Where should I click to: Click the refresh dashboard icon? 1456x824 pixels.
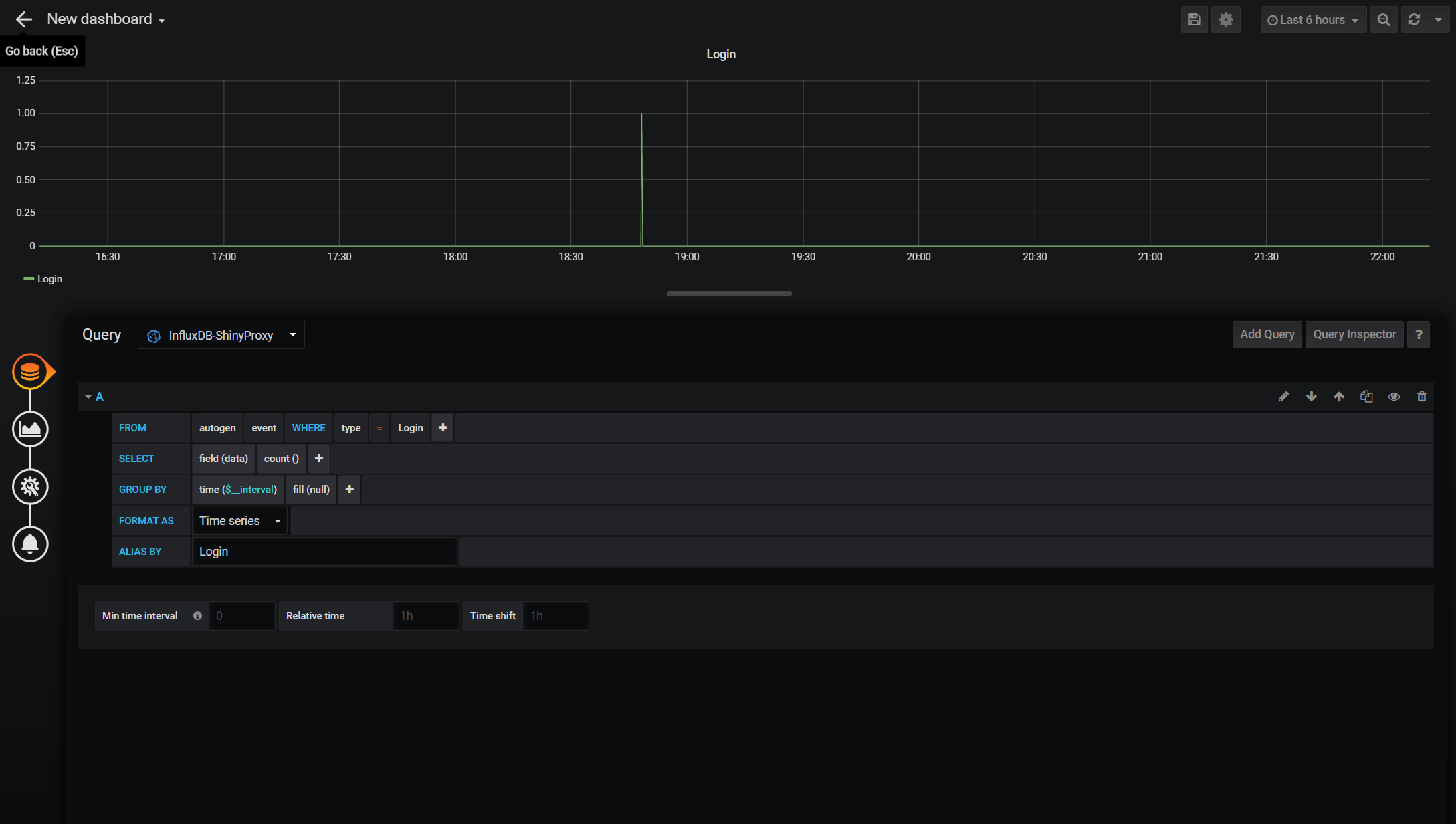point(1414,19)
